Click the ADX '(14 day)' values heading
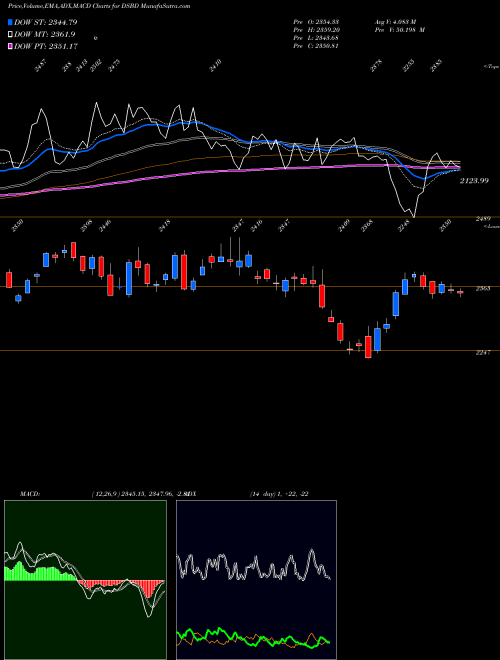 [x=279, y=494]
